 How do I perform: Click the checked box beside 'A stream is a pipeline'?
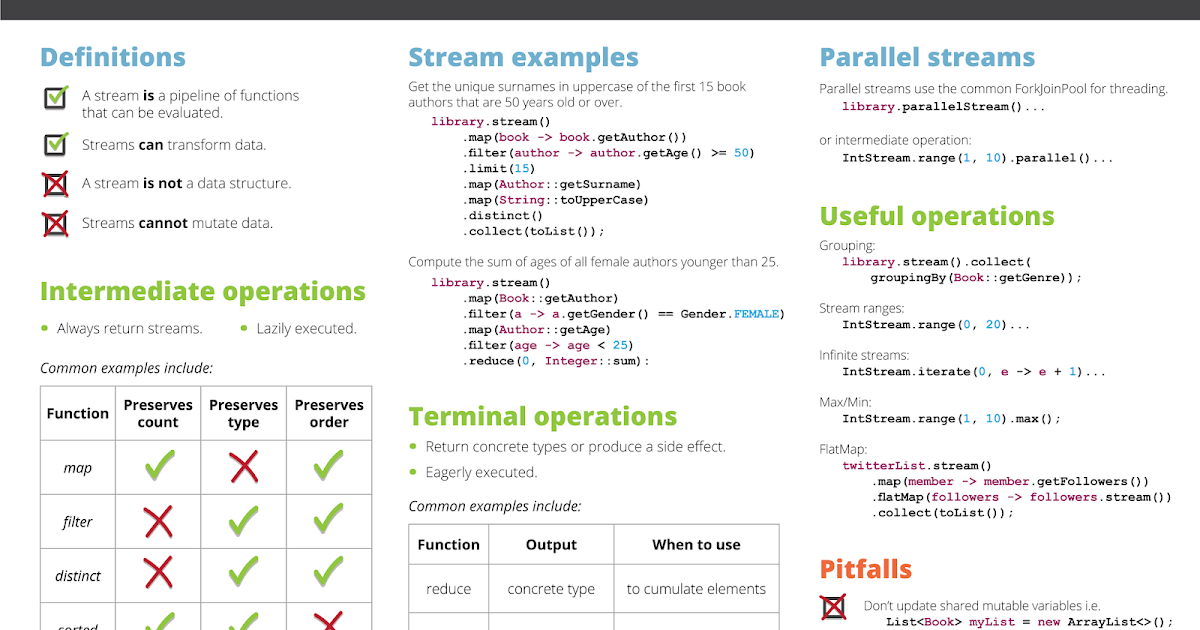(x=55, y=96)
